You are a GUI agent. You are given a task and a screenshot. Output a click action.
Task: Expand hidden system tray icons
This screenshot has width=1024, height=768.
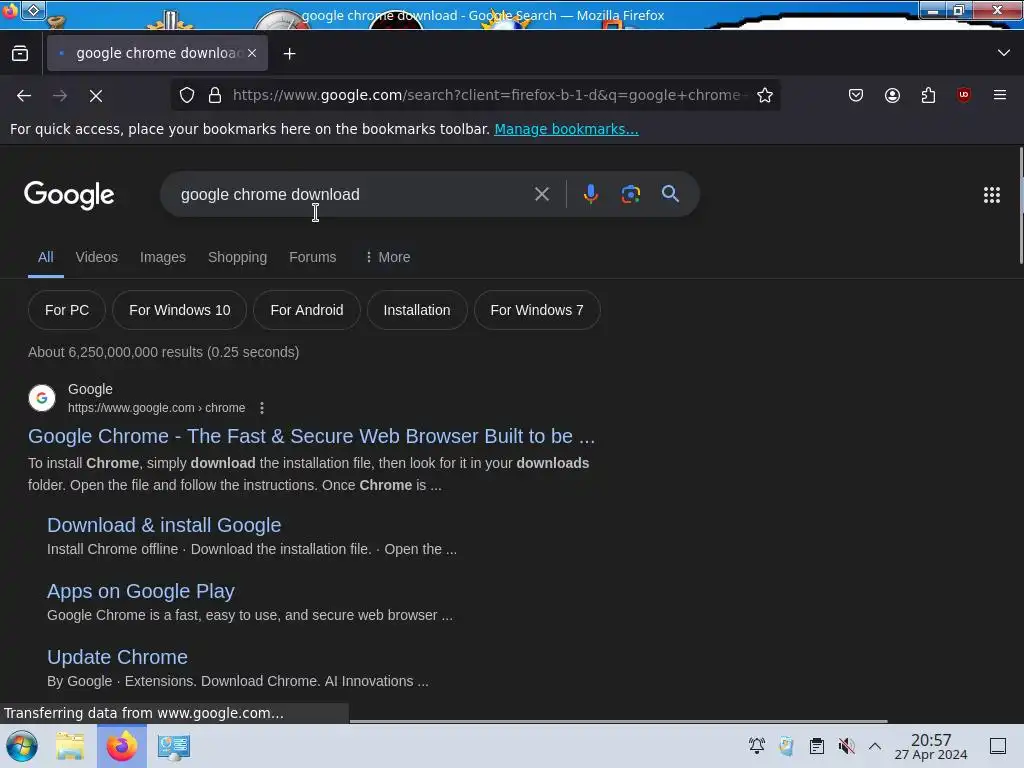[x=874, y=746]
